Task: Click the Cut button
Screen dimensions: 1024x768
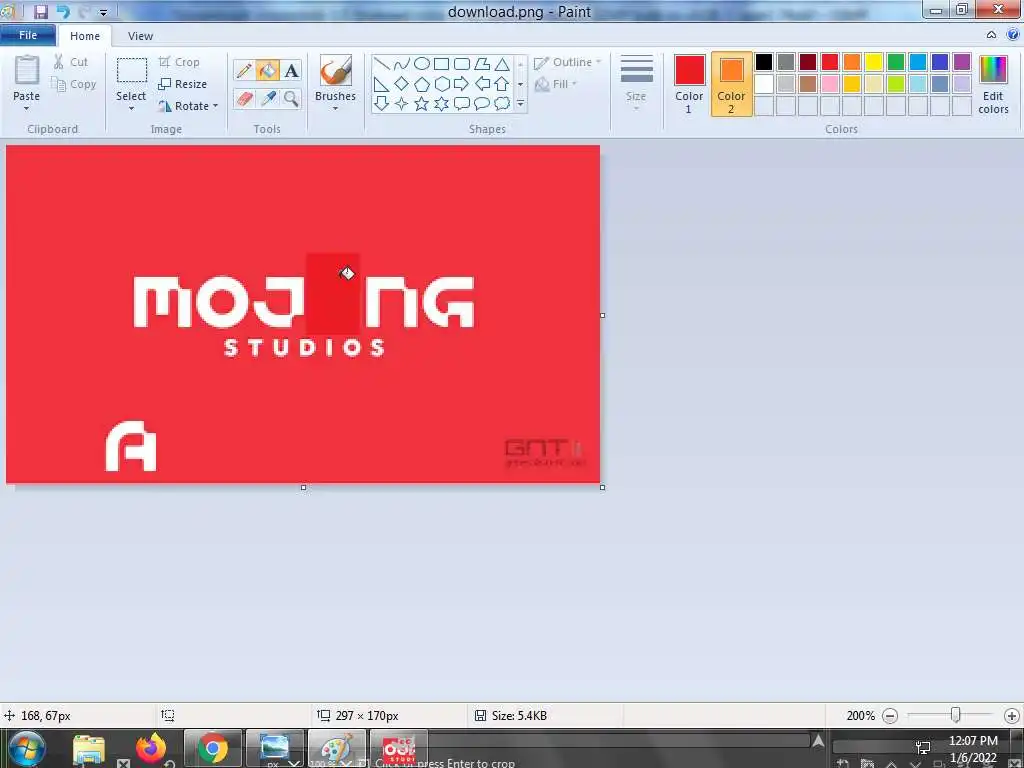Action: 71,62
